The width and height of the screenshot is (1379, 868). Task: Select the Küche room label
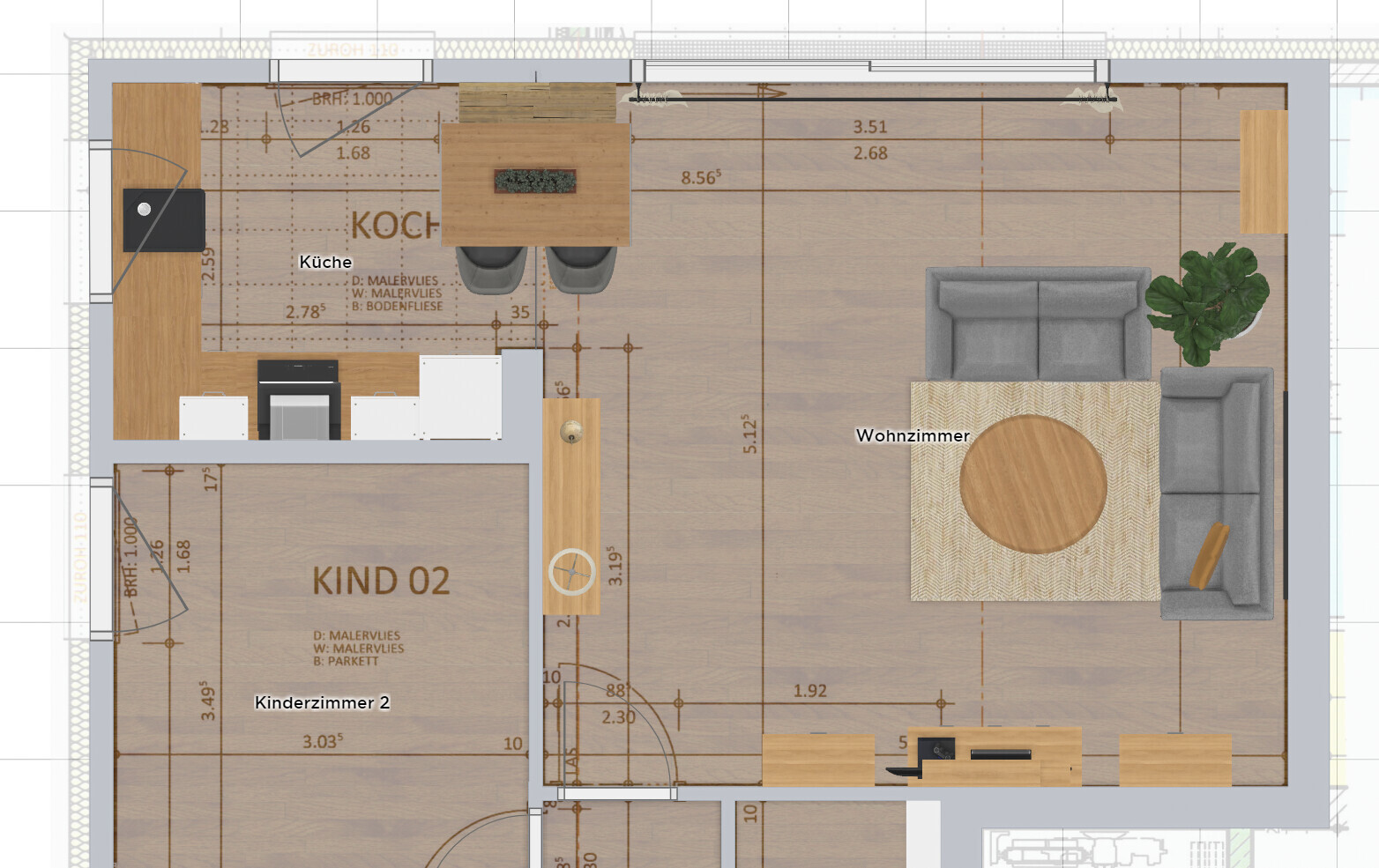tap(325, 262)
